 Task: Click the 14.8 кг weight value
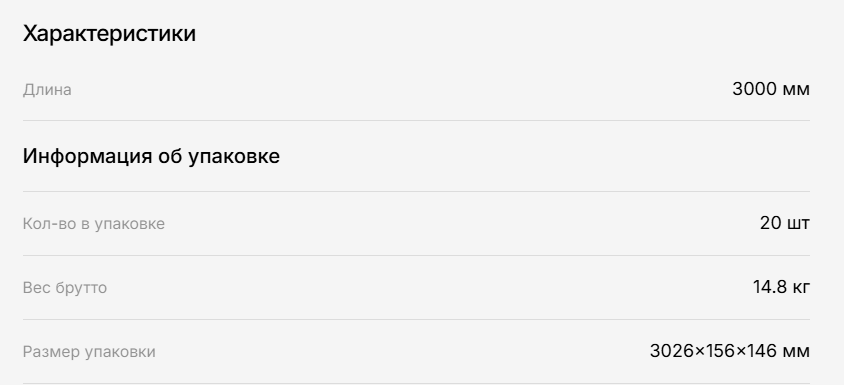tap(781, 287)
